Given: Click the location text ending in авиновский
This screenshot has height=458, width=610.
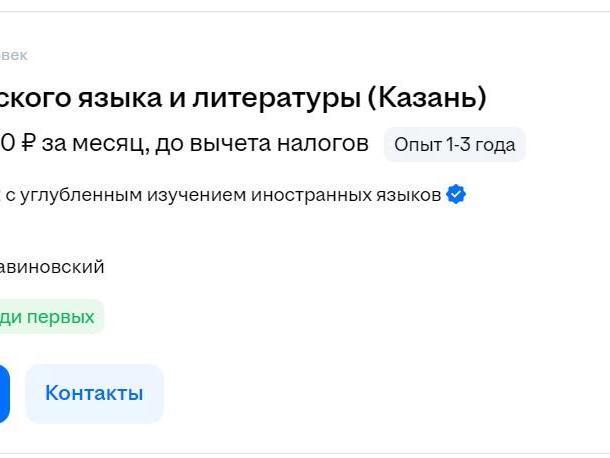Looking at the screenshot, I should click(52, 267).
